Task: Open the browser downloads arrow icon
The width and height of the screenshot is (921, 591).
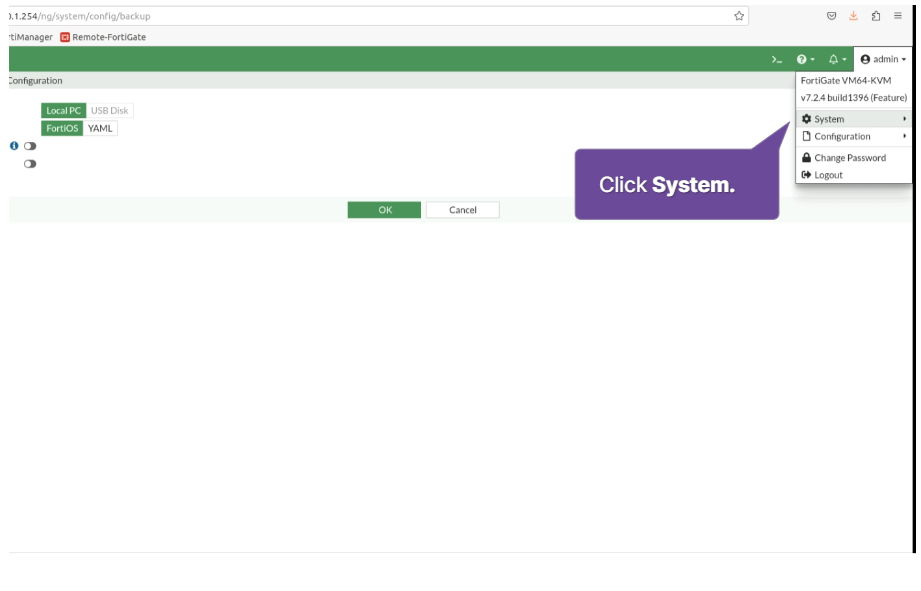Action: tap(853, 16)
